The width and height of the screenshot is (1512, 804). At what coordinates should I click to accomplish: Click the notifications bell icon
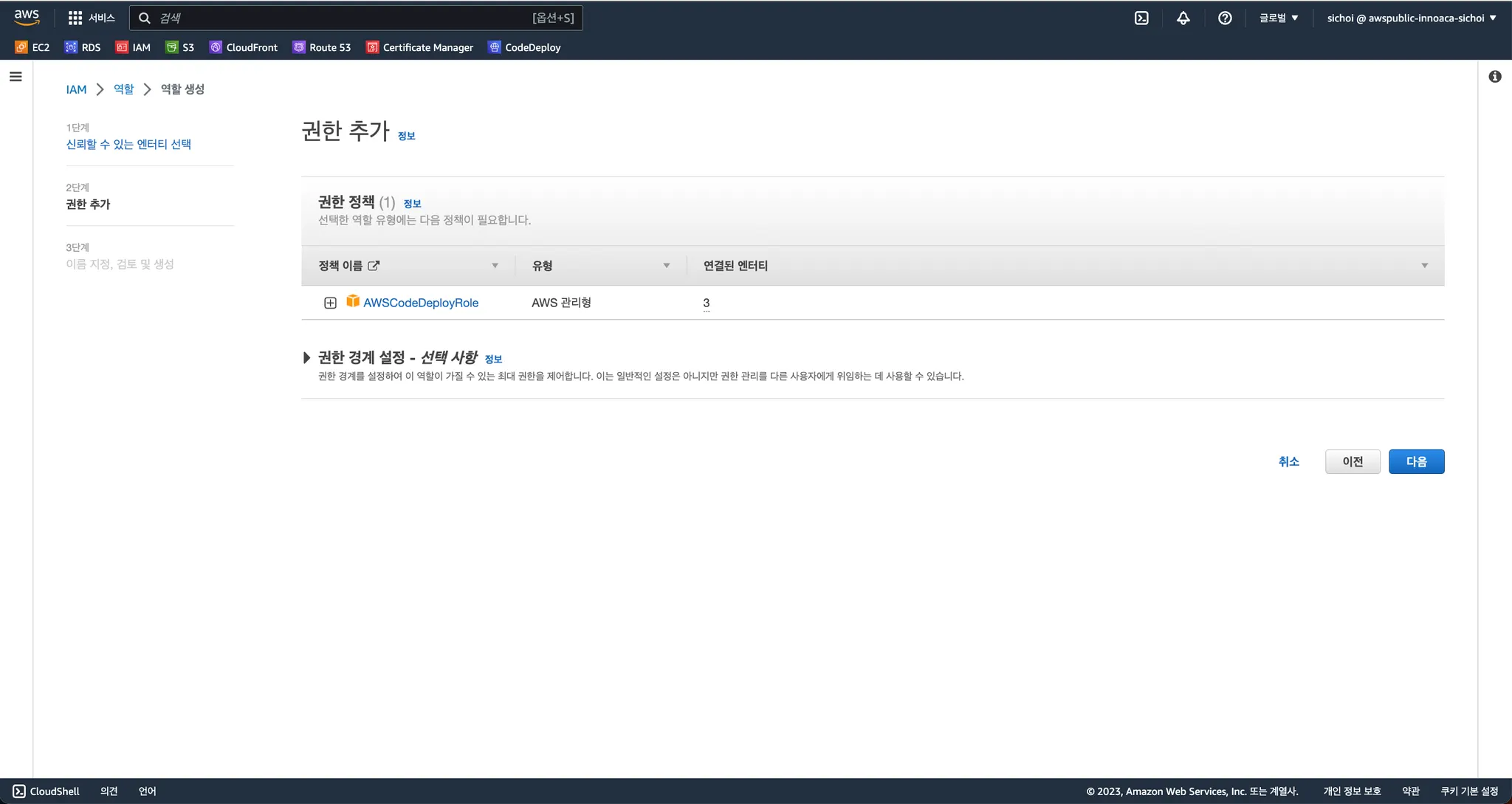[x=1183, y=18]
